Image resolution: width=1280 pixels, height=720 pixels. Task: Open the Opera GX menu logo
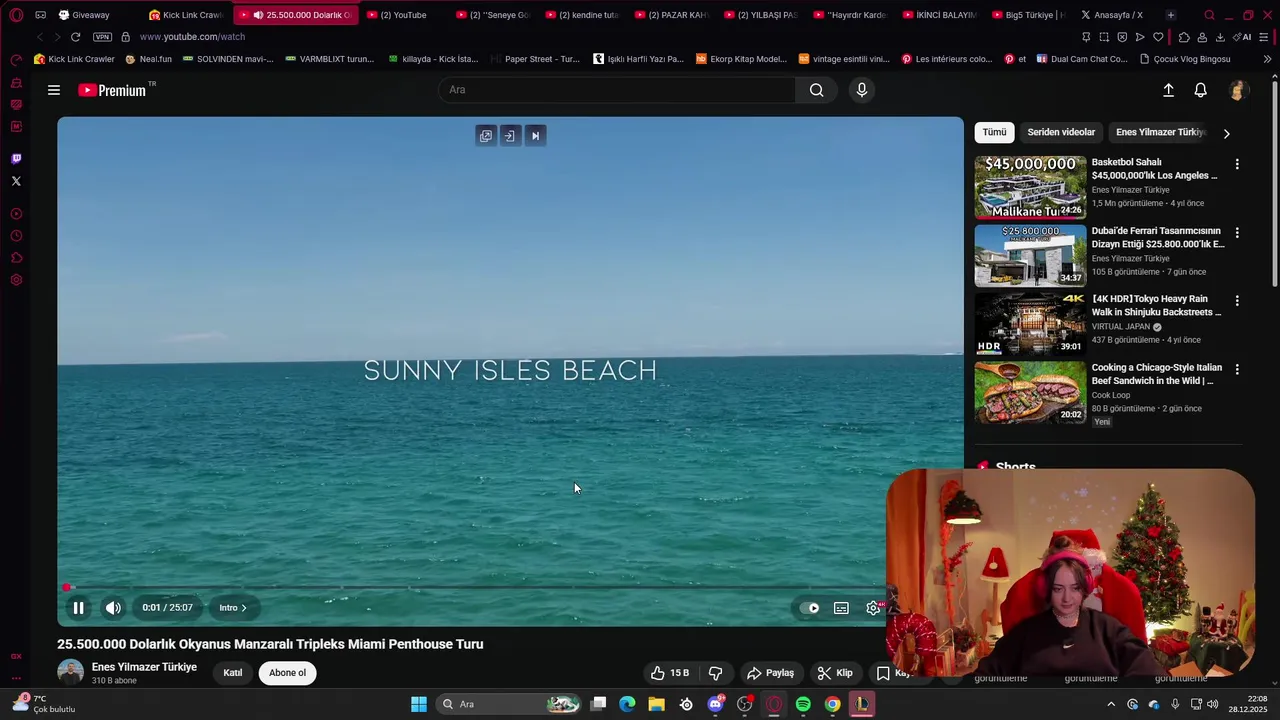pos(16,15)
